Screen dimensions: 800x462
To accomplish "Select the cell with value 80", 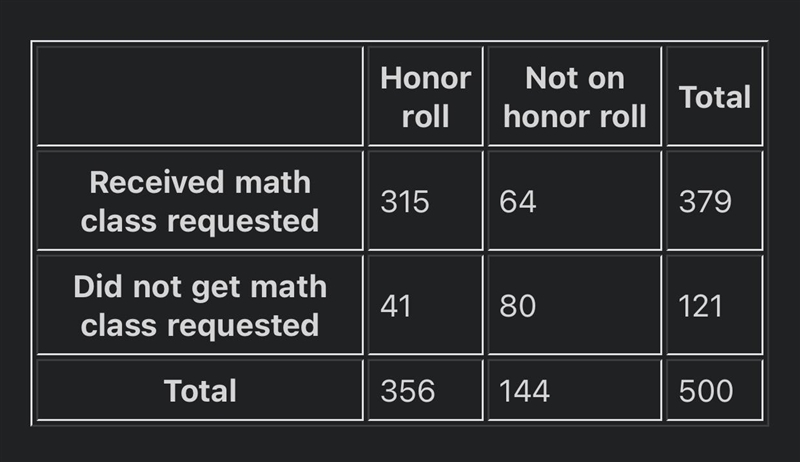I will [574, 305].
